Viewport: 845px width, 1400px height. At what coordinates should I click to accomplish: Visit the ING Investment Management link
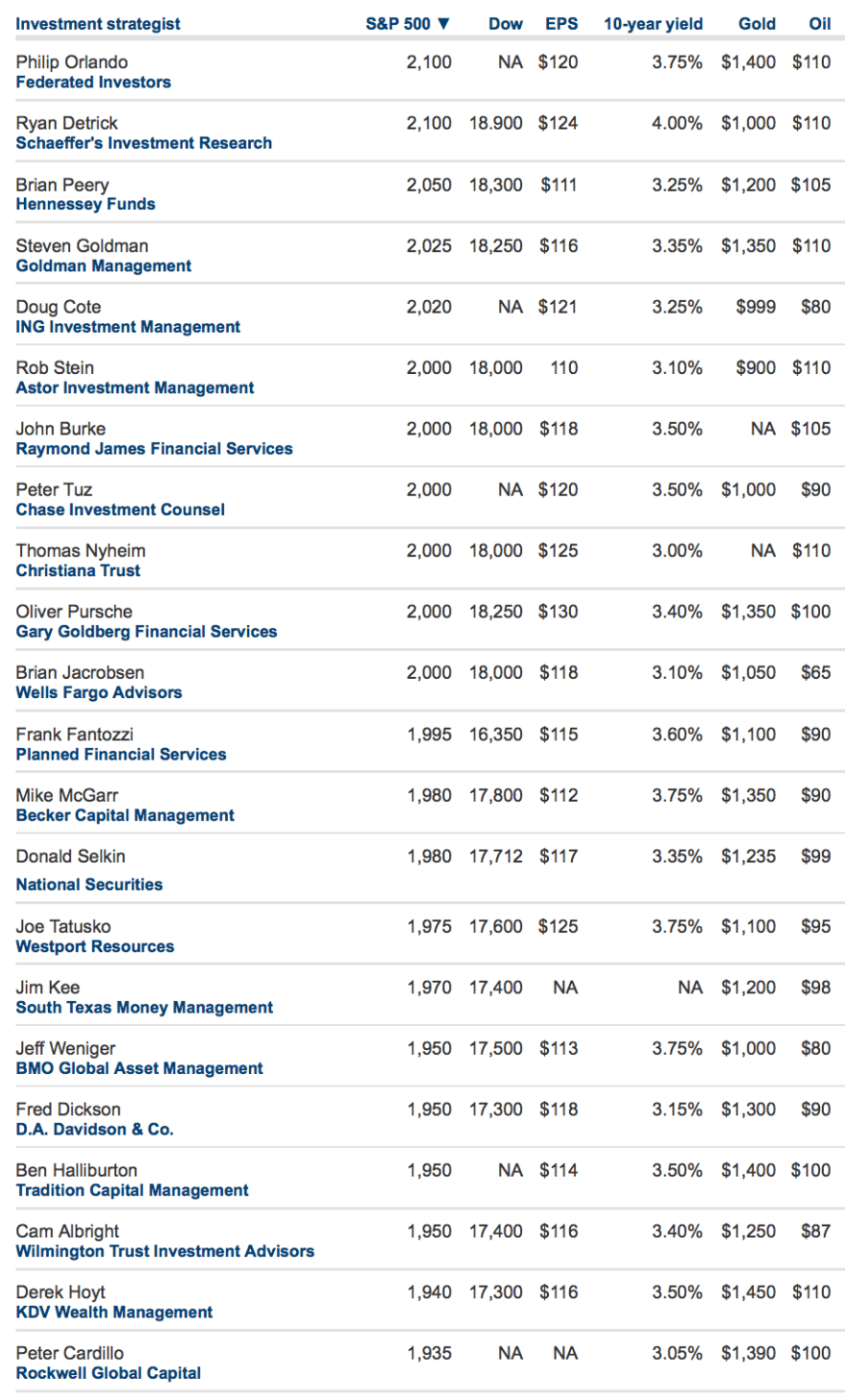pyautogui.click(x=128, y=327)
